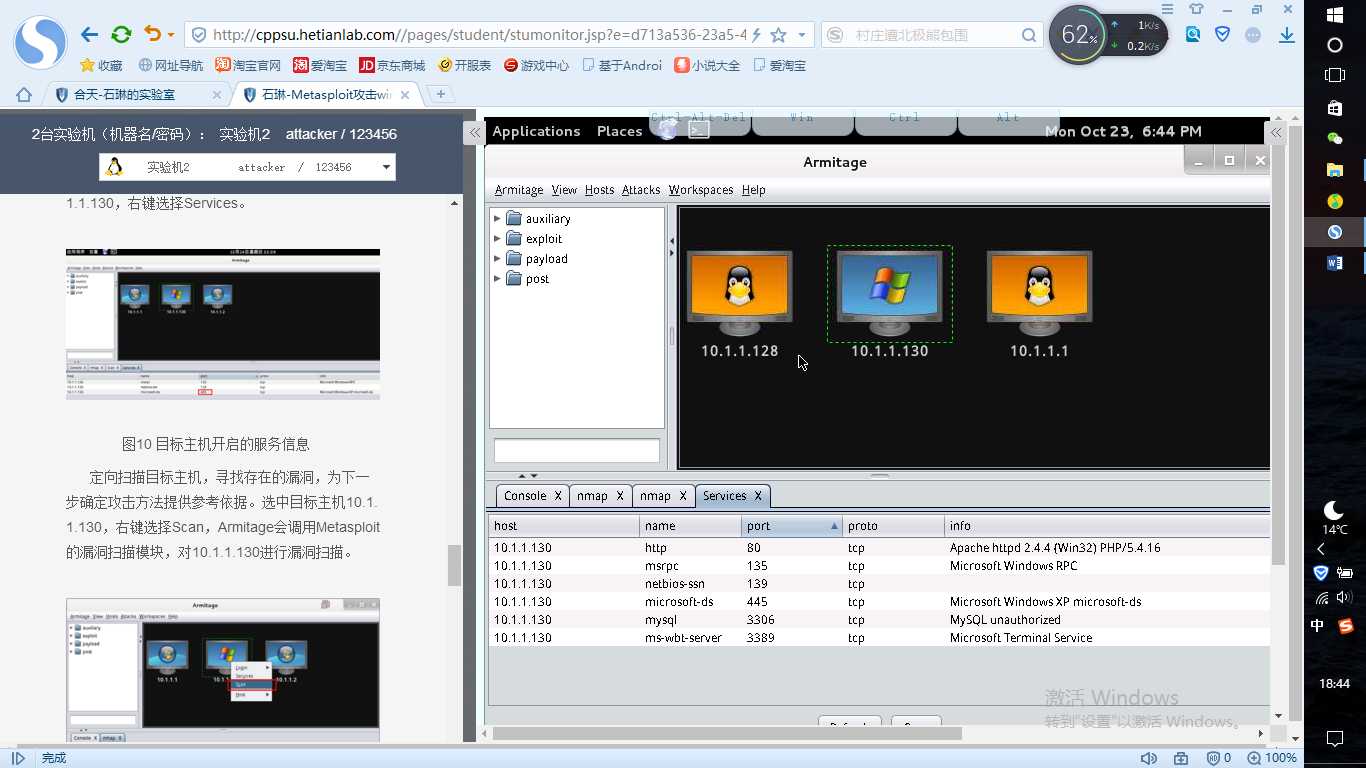This screenshot has height=768, width=1366.
Task: Open the browser home page icon
Action: pyautogui.click(x=24, y=95)
